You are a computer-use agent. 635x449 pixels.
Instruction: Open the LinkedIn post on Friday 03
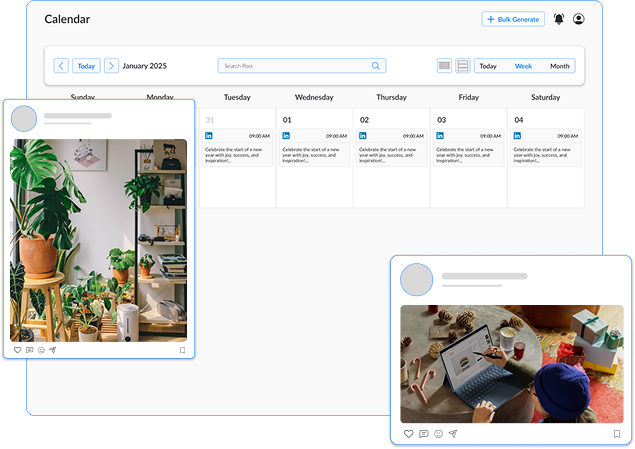pos(469,147)
